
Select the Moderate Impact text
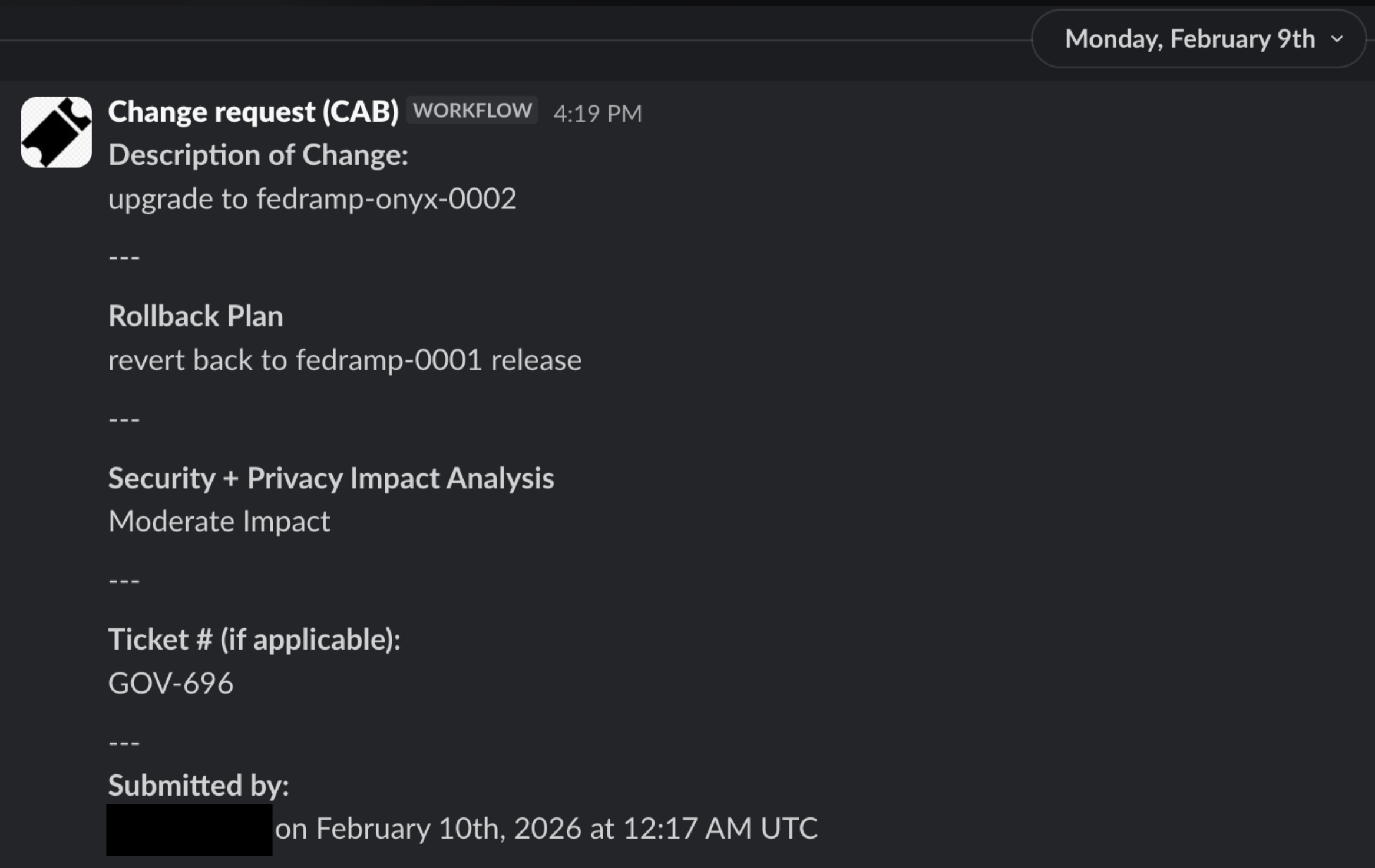(219, 521)
